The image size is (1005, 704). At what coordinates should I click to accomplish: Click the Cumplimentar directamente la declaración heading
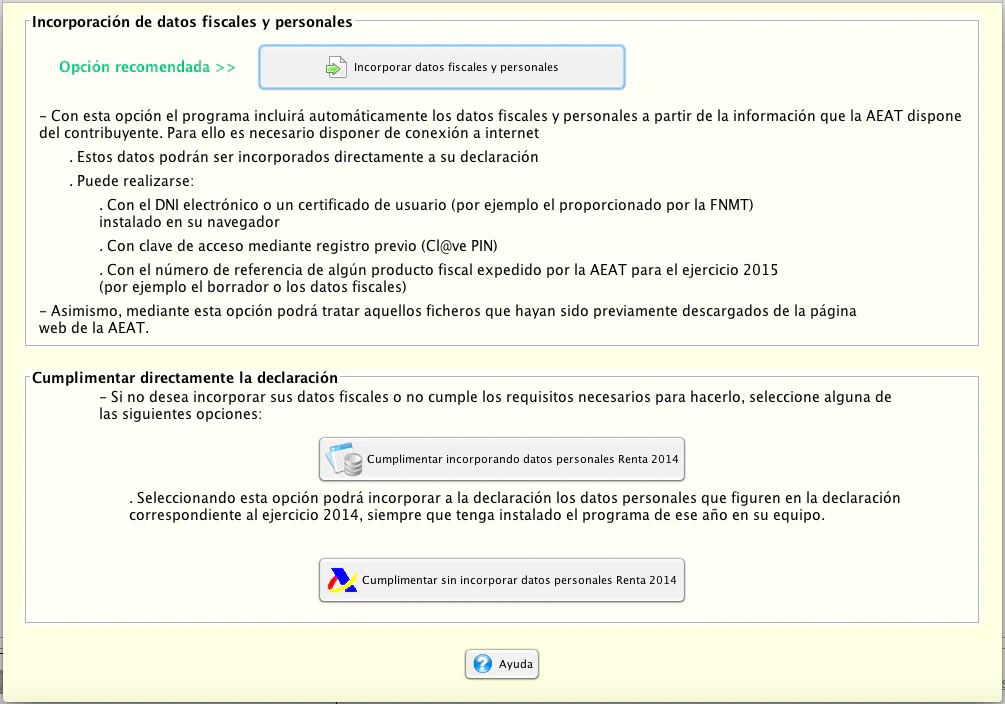185,378
